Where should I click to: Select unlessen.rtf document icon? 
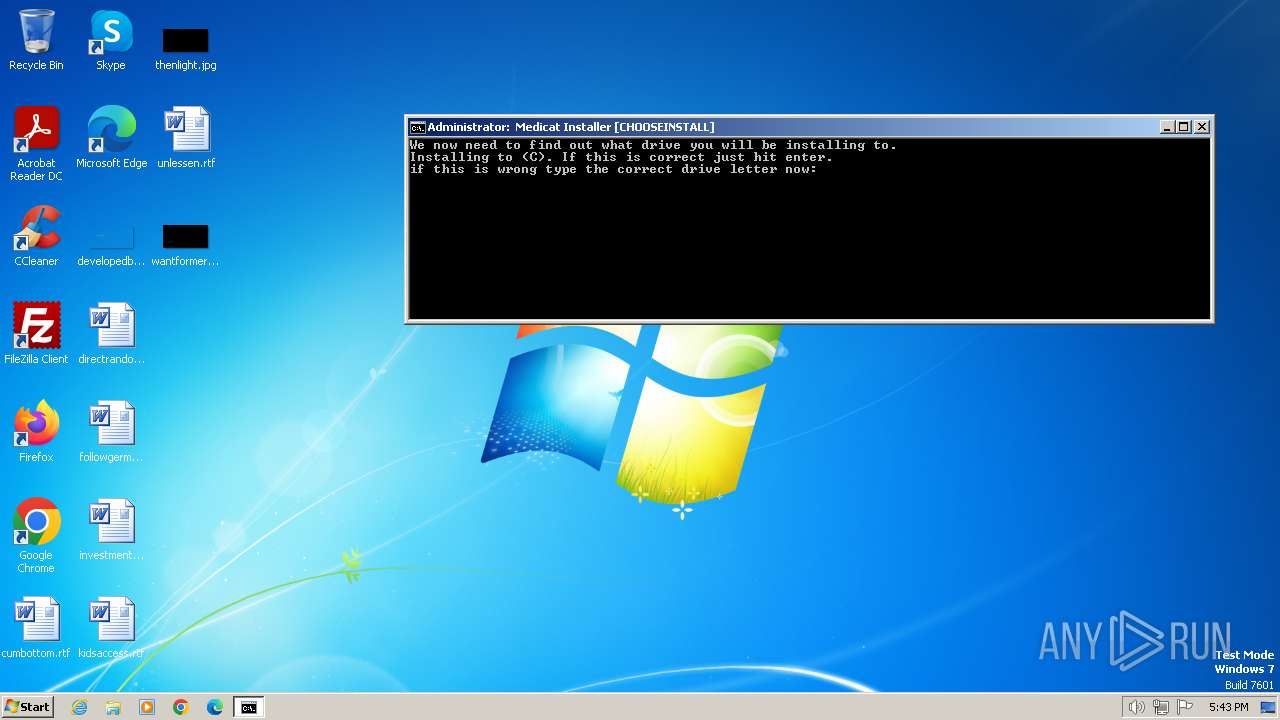(186, 138)
